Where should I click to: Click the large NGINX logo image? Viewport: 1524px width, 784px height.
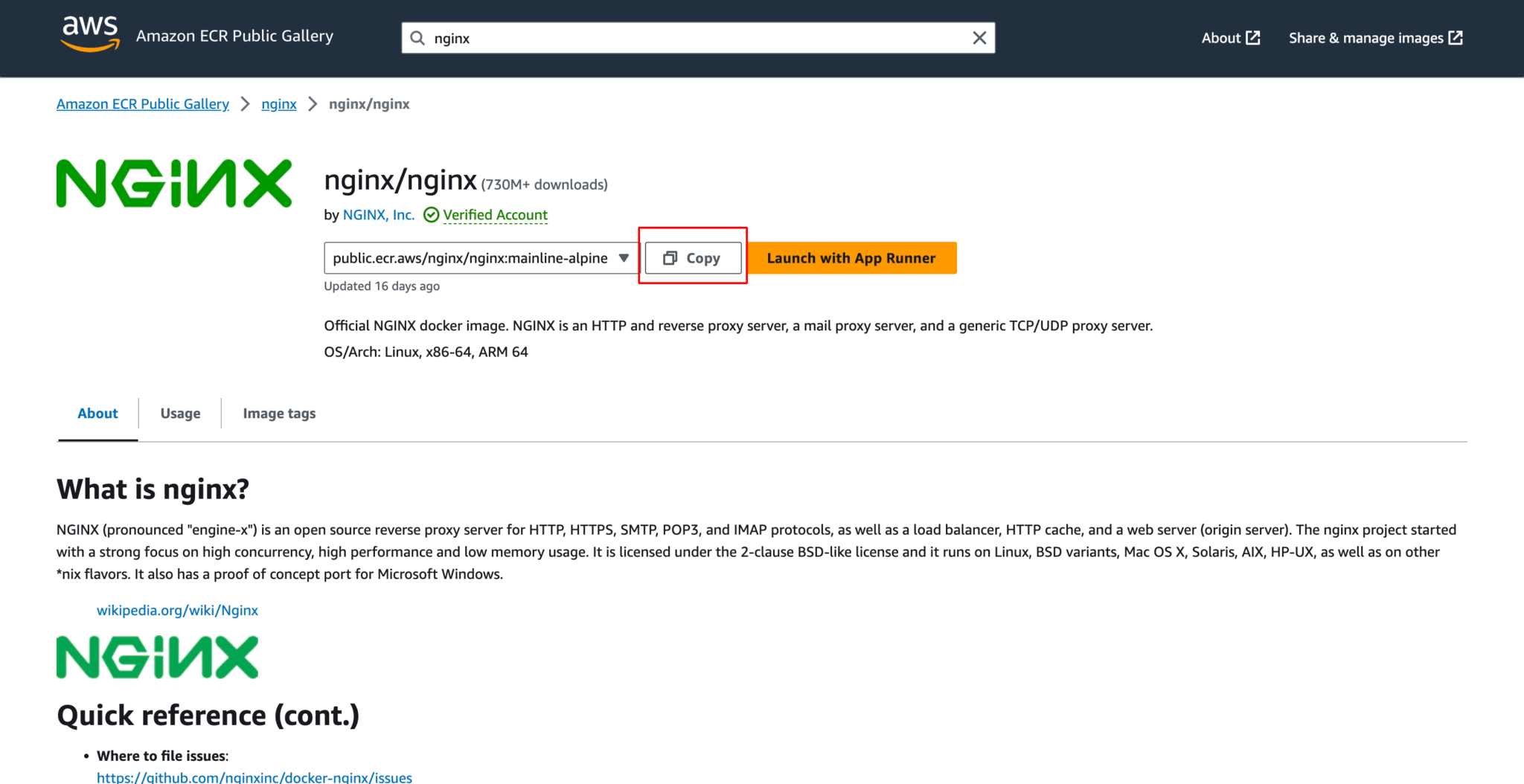click(173, 182)
